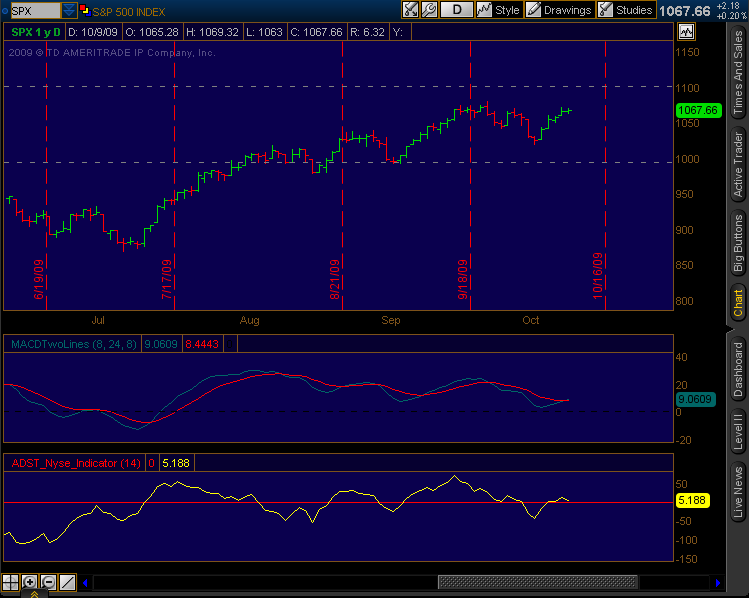Click the 'H: 1069.32' high value
749x598 pixels.
click(x=212, y=32)
